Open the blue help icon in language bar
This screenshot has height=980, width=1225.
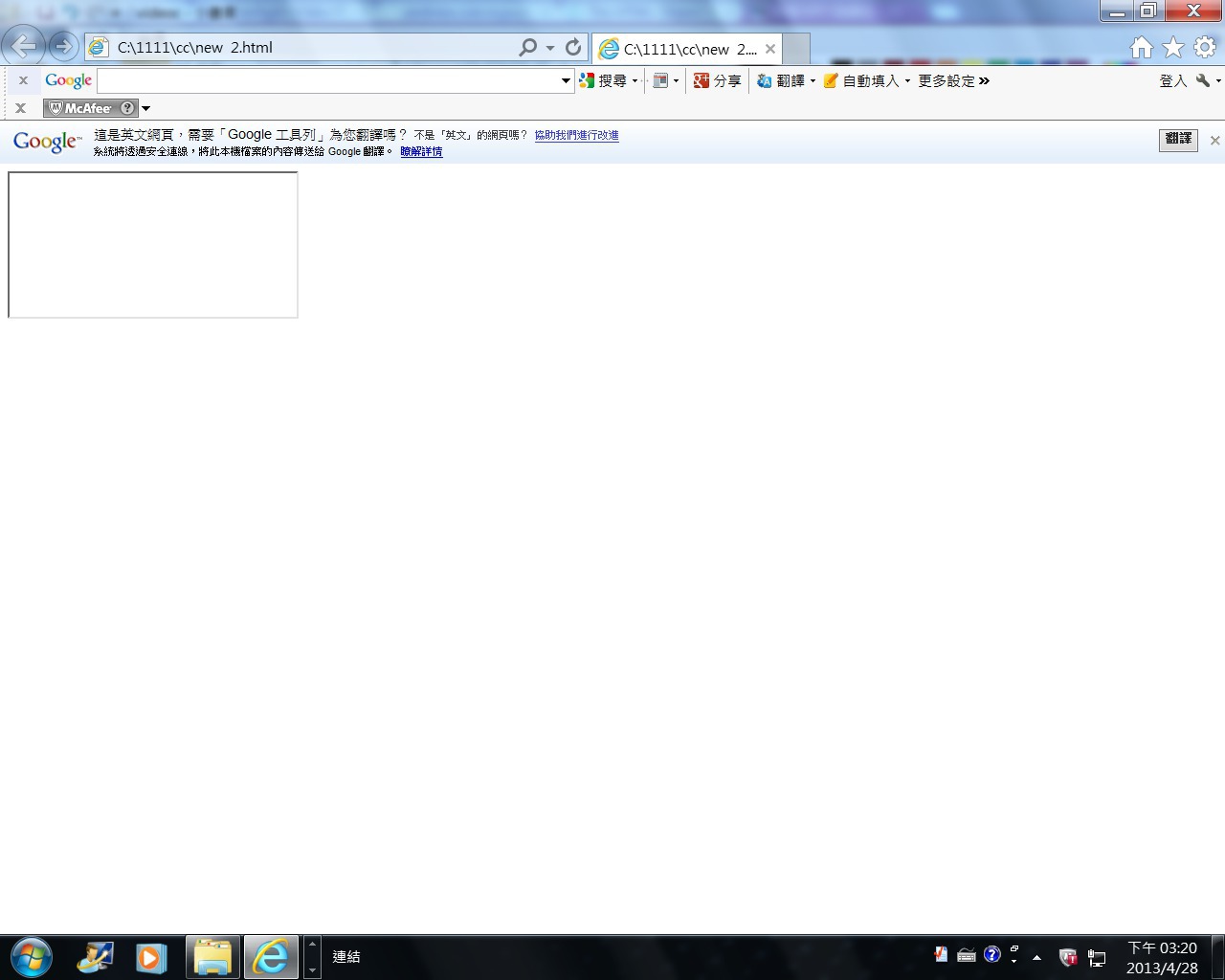[x=992, y=954]
